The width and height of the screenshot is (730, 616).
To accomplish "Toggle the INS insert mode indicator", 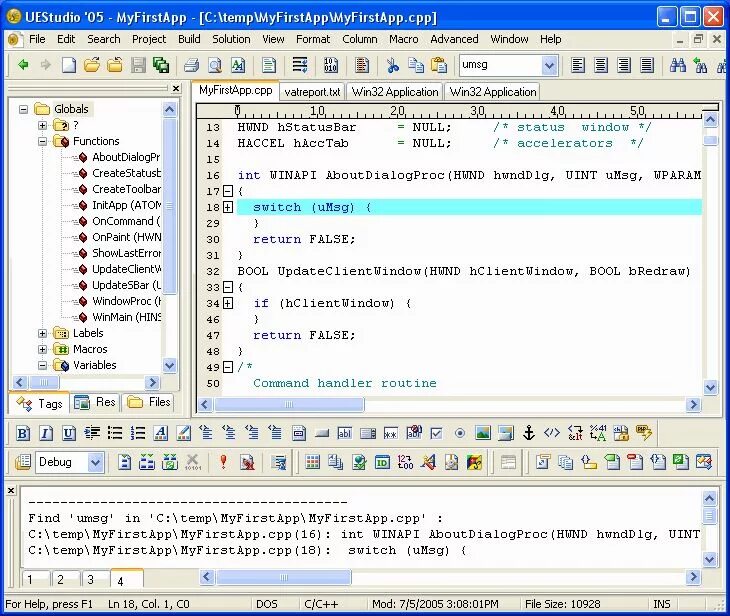I will (662, 604).
